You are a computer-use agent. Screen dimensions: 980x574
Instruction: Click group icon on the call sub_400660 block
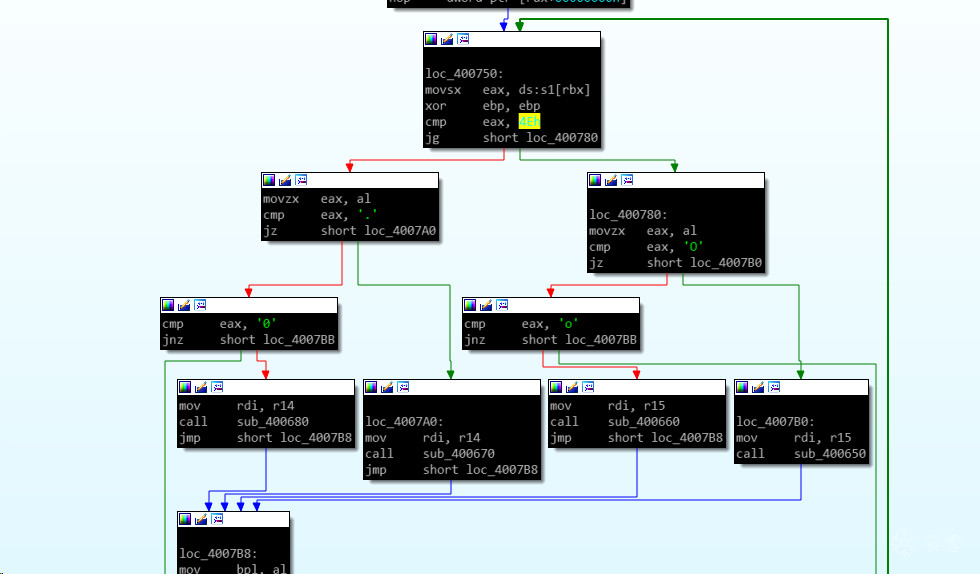tap(588, 387)
